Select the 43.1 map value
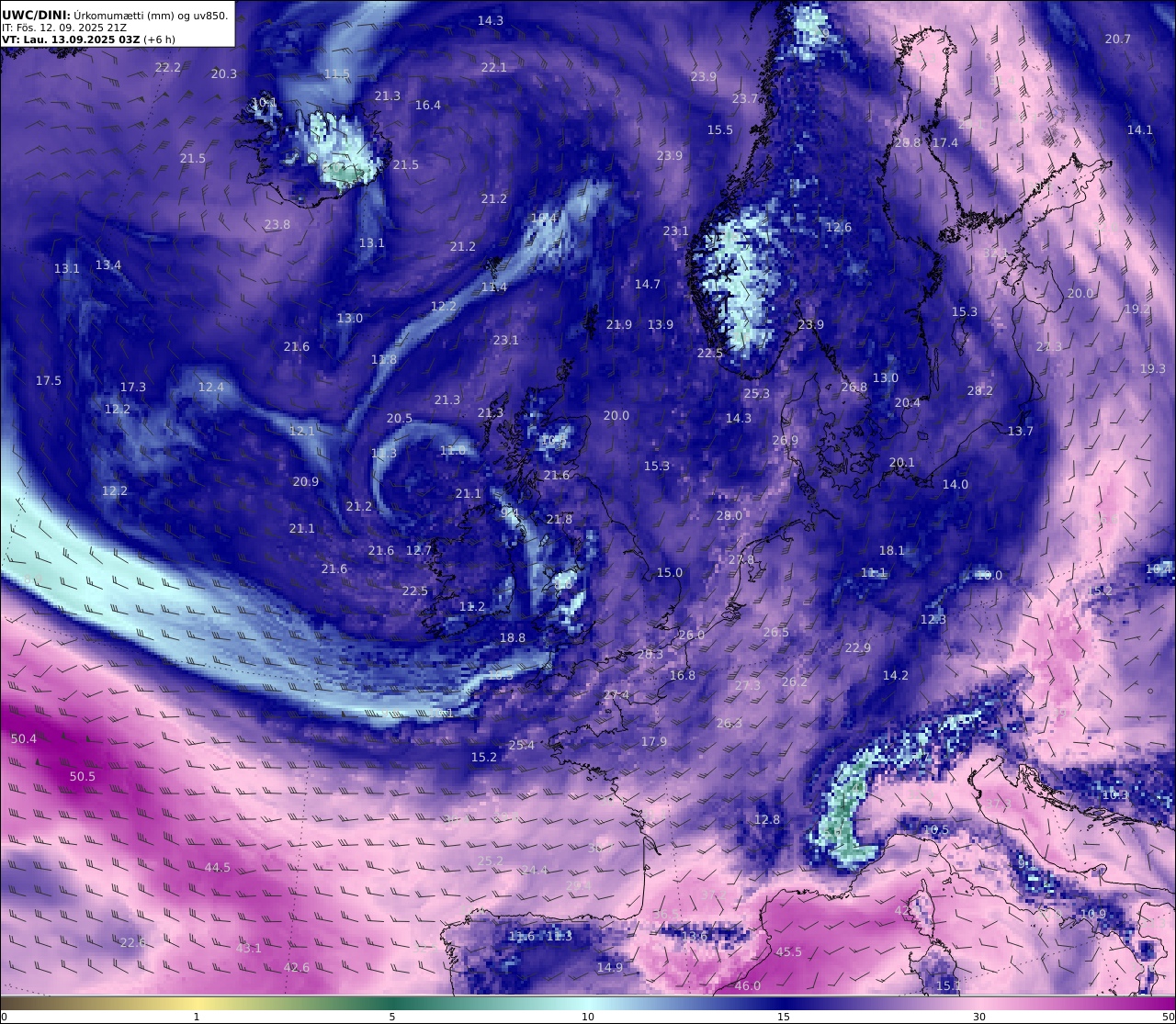The height and width of the screenshot is (1024, 1176). coord(249,948)
